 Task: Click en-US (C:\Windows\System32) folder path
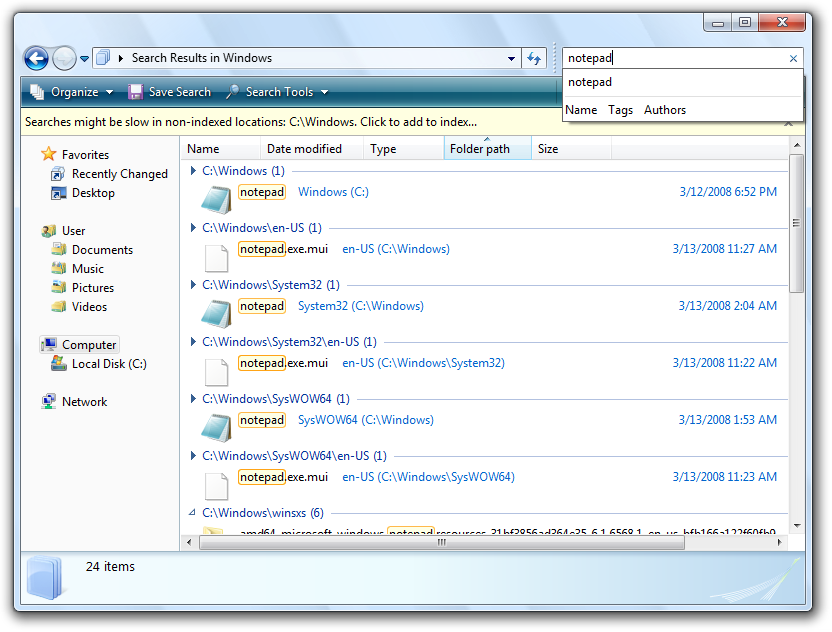click(423, 363)
